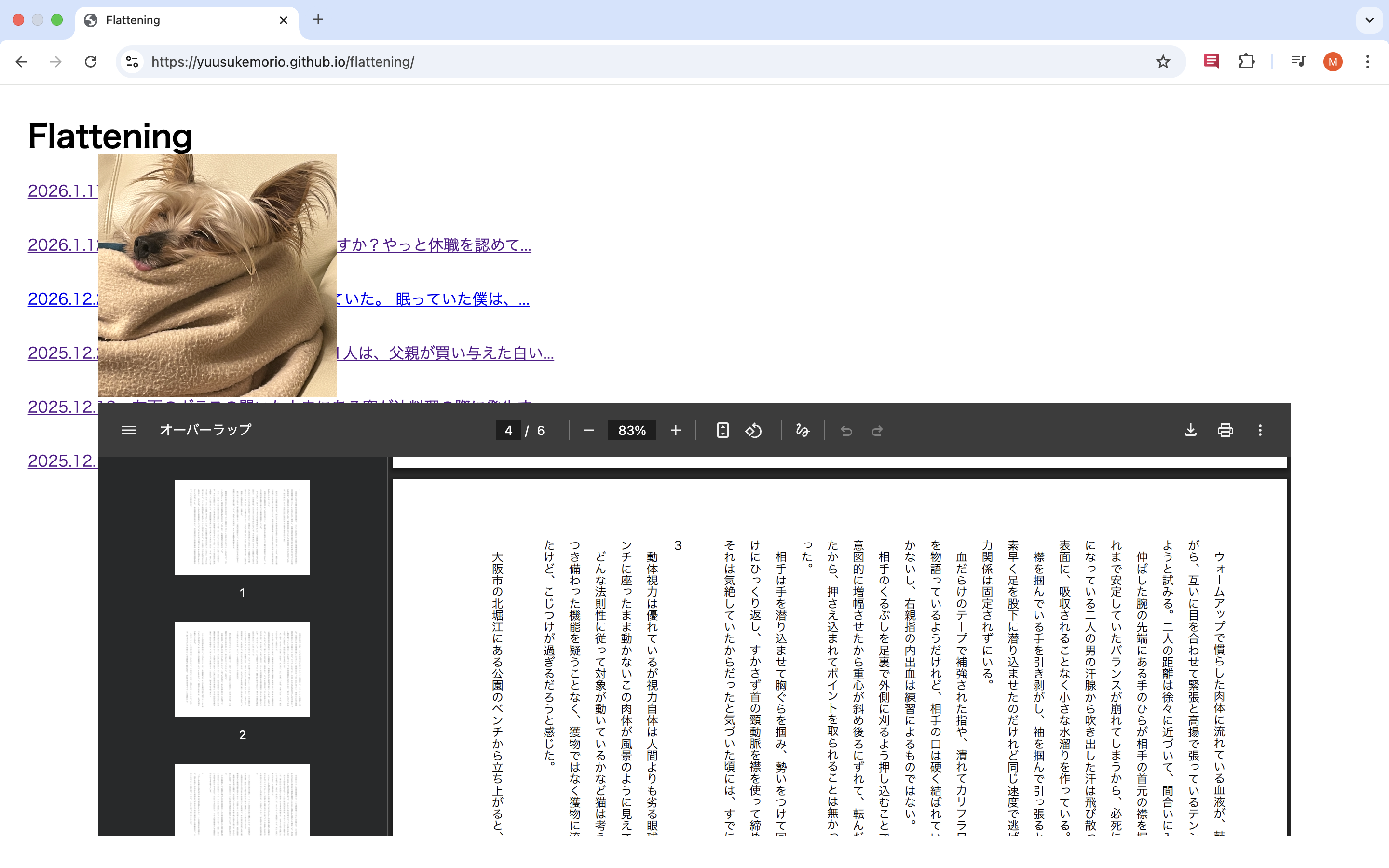Screen dimensions: 1389x868
Task: Click the 83% zoom level field
Action: point(632,430)
